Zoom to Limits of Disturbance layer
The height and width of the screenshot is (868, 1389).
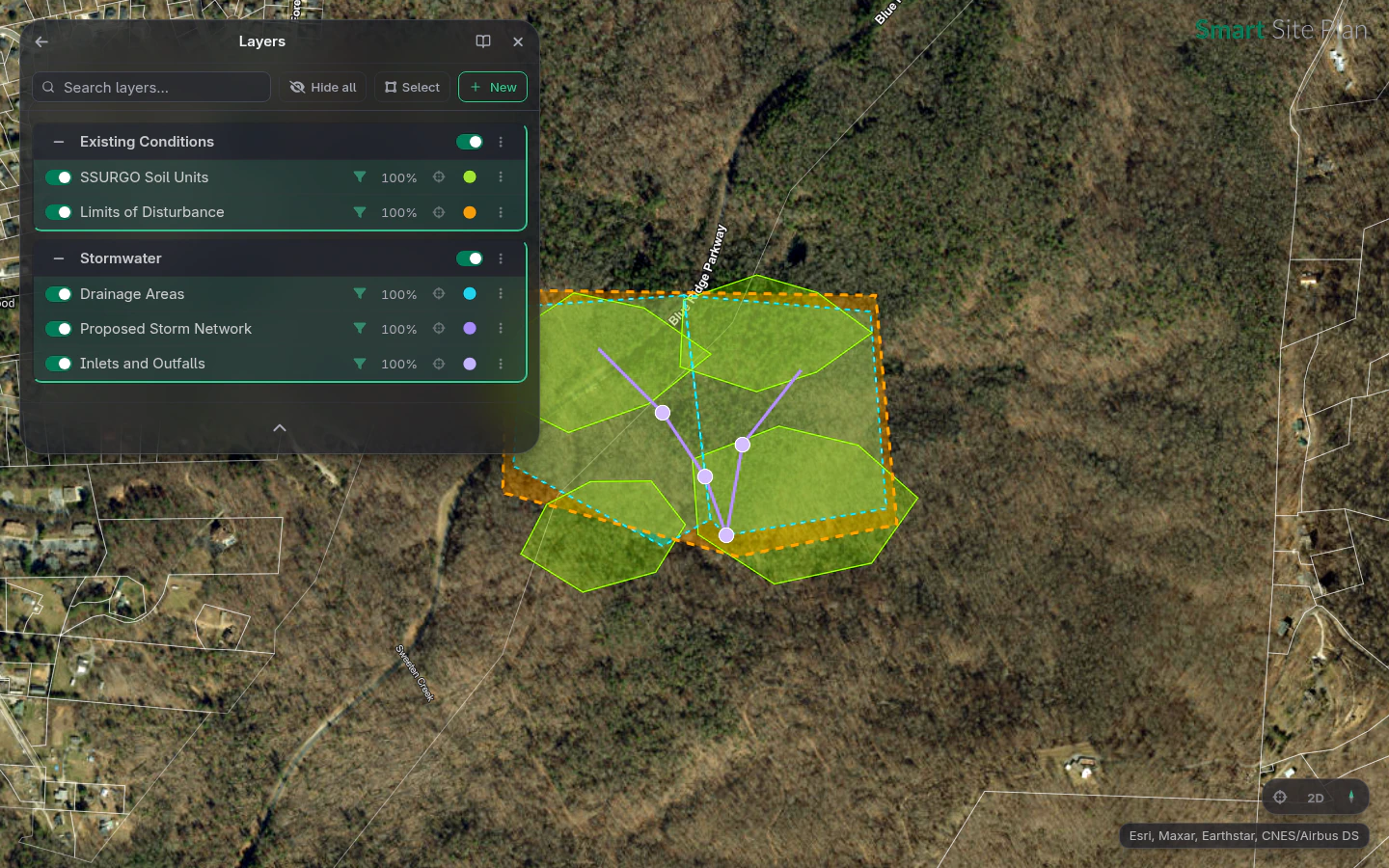coord(439,212)
